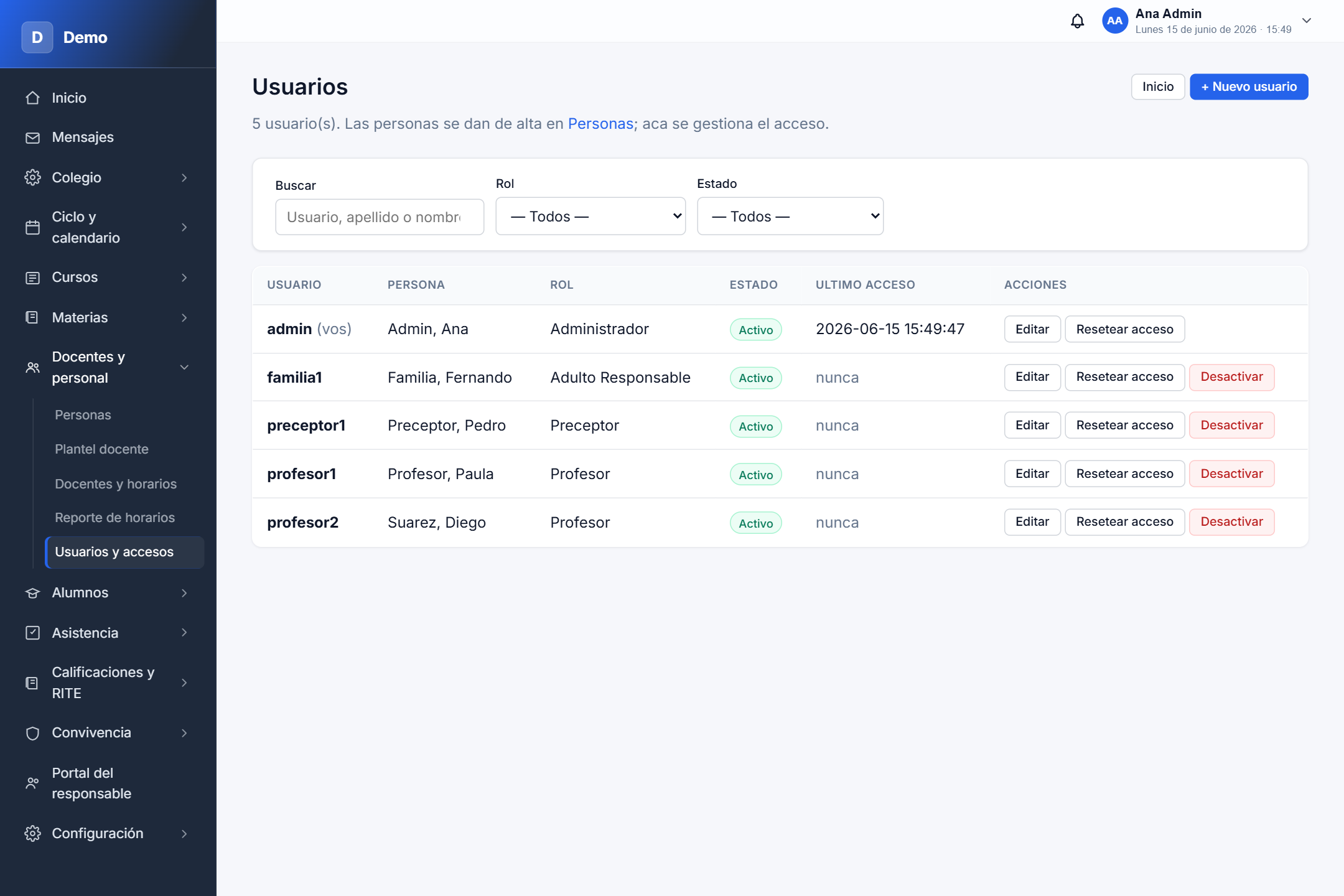The width and height of the screenshot is (1344, 896).
Task: Expand the Cursos menu chevron
Action: pyautogui.click(x=184, y=278)
